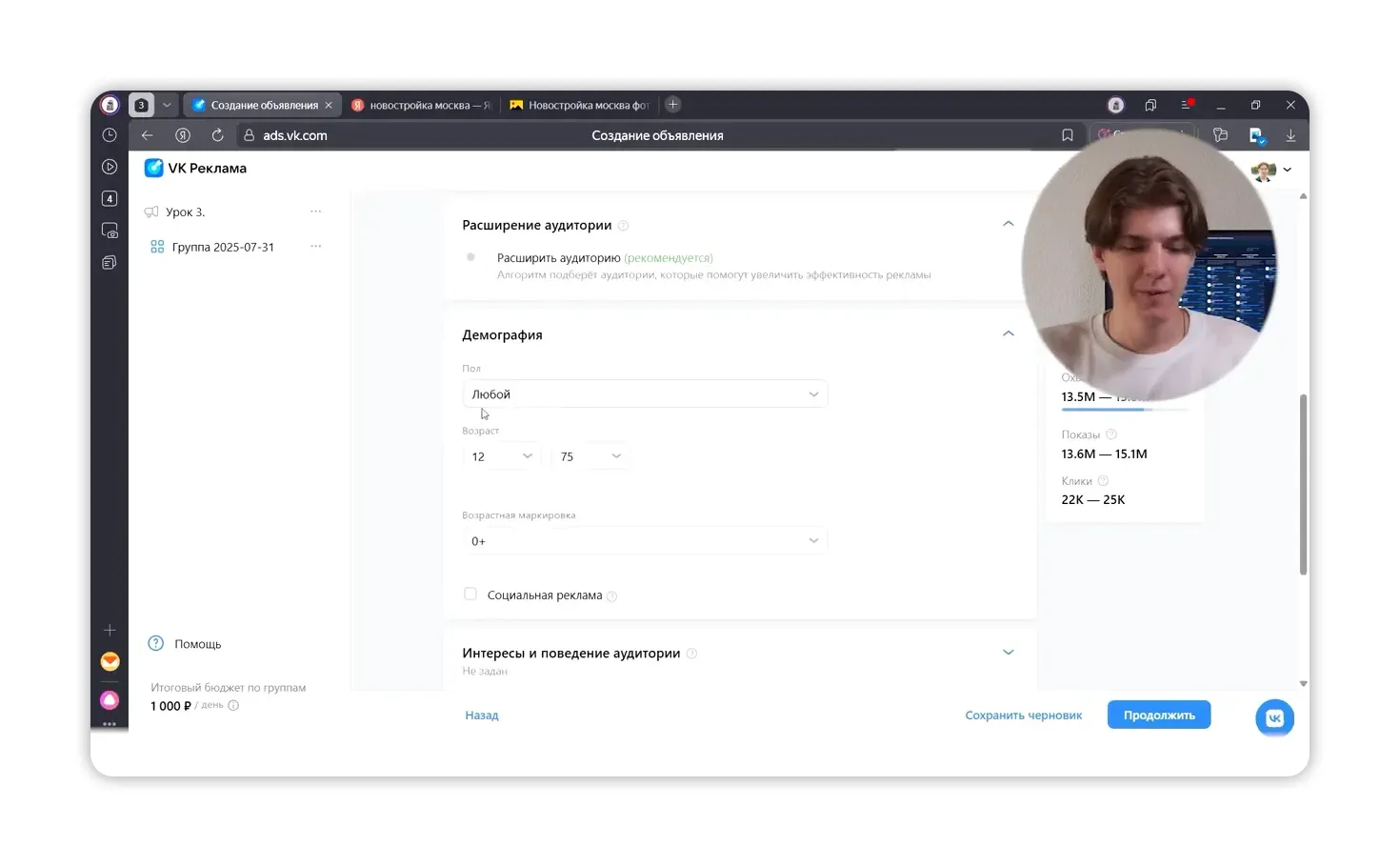The image size is (1400, 867).
Task: Click the Продолжить button
Action: (1158, 715)
